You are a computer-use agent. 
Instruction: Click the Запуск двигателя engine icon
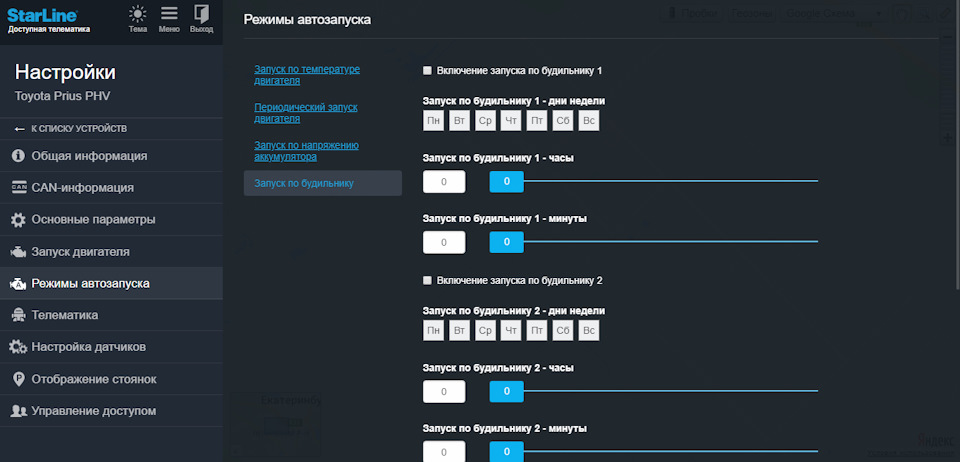pos(19,251)
